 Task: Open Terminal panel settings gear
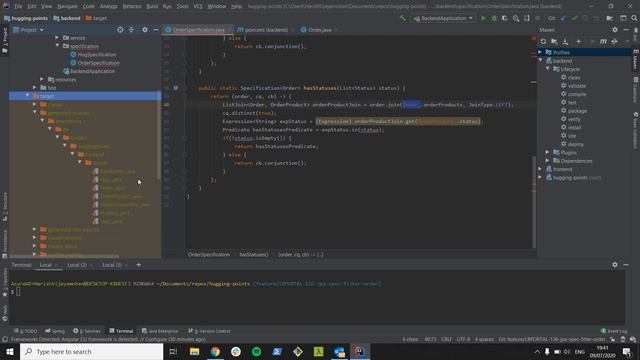click(615, 265)
